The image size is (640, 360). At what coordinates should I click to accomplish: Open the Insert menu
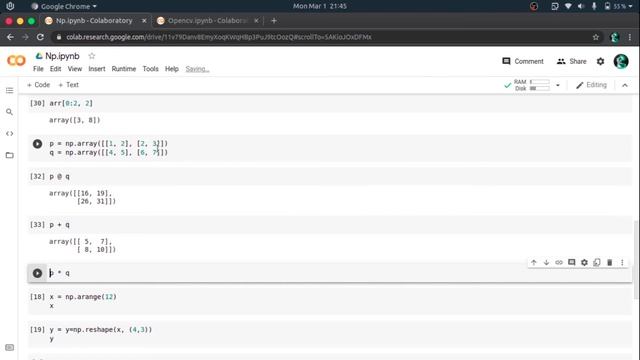click(97, 69)
